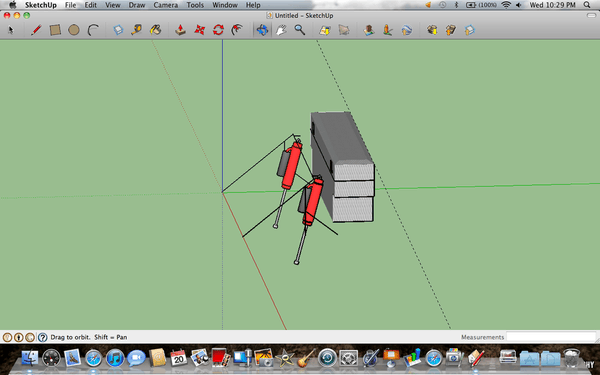Open the Edit menu
This screenshot has width=600, height=375.
(91, 5)
